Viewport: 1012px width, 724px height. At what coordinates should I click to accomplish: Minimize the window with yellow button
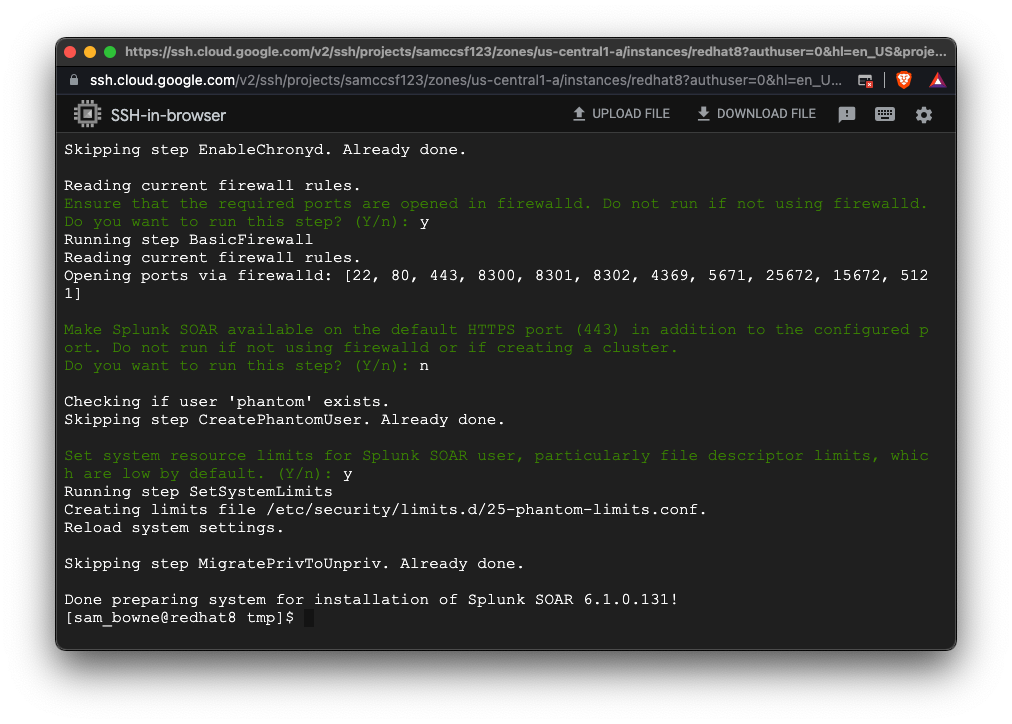pos(90,52)
